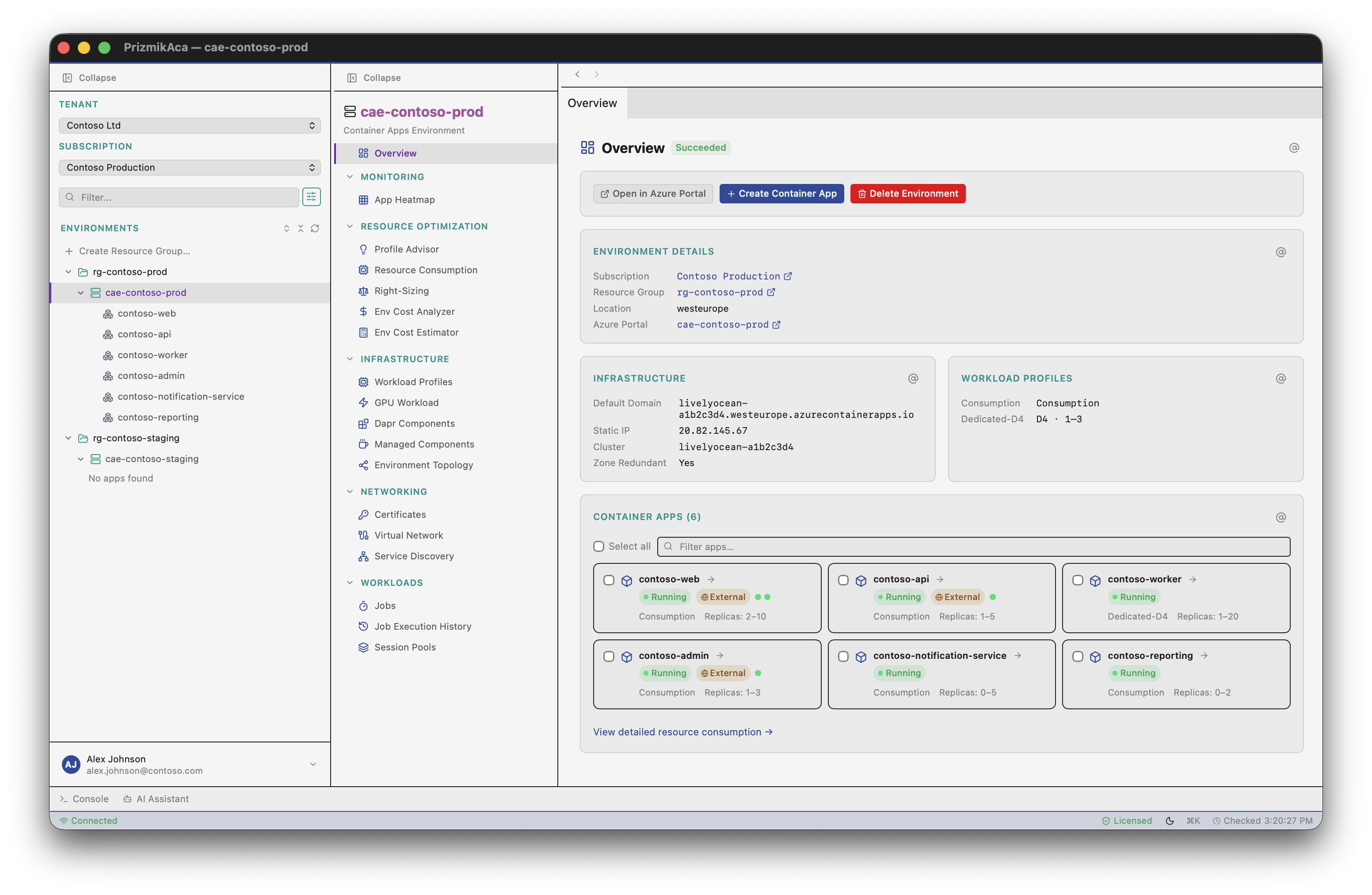The width and height of the screenshot is (1372, 895).
Task: Check the contoso-reporting app checkbox
Action: [x=1078, y=656]
